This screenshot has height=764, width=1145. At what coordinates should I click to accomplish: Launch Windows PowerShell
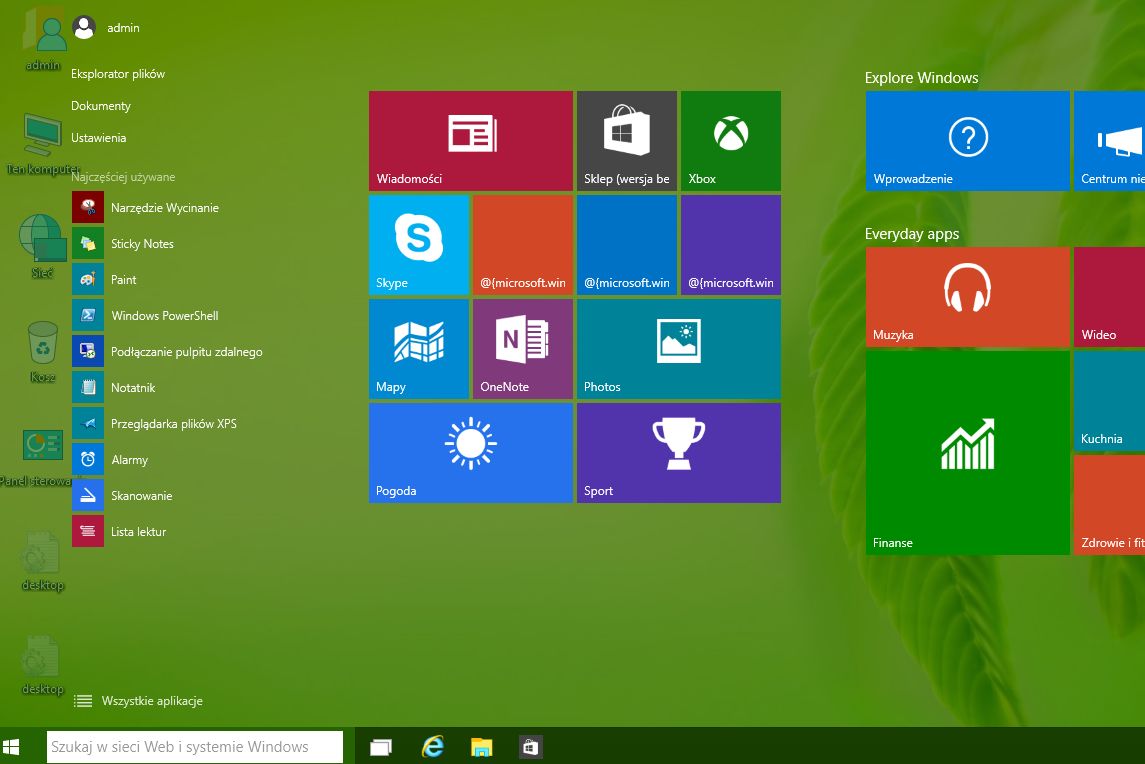point(164,316)
